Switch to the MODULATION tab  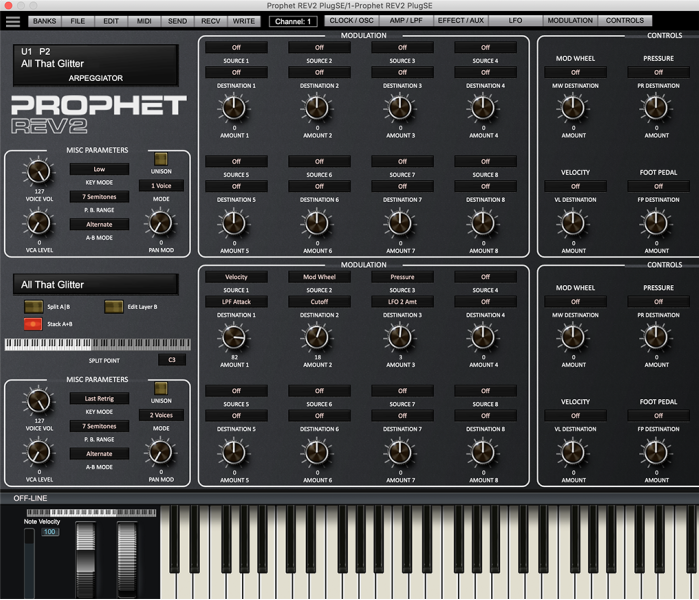click(x=570, y=21)
